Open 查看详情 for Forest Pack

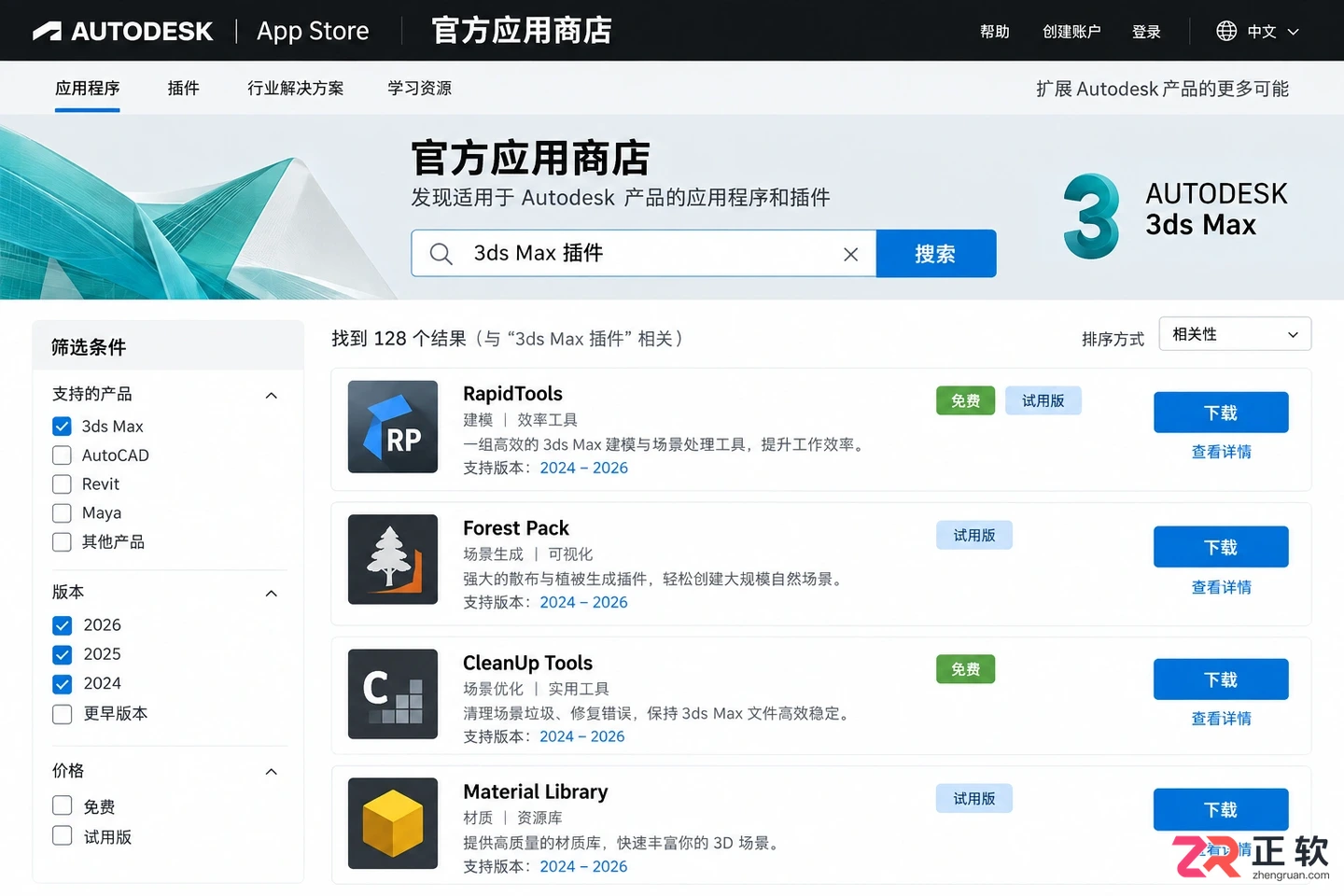(x=1221, y=587)
